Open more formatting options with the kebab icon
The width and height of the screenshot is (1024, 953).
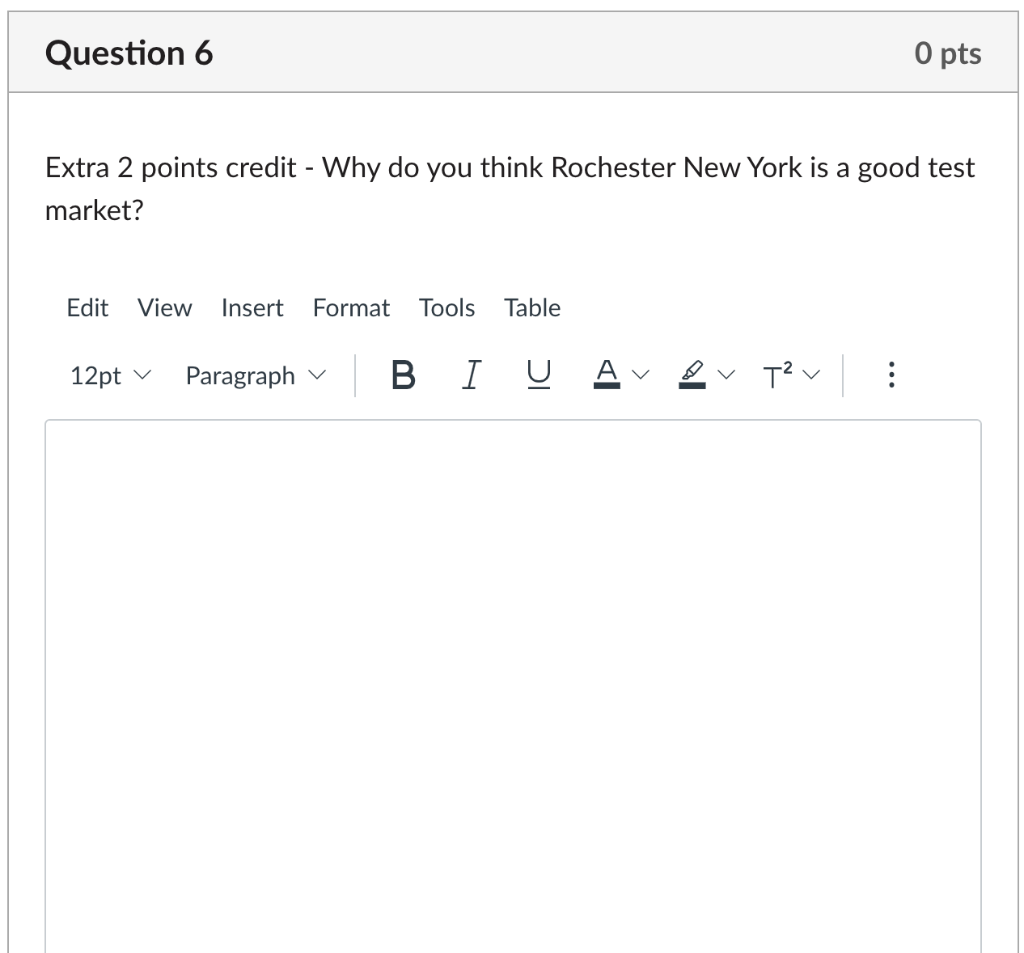[x=890, y=375]
